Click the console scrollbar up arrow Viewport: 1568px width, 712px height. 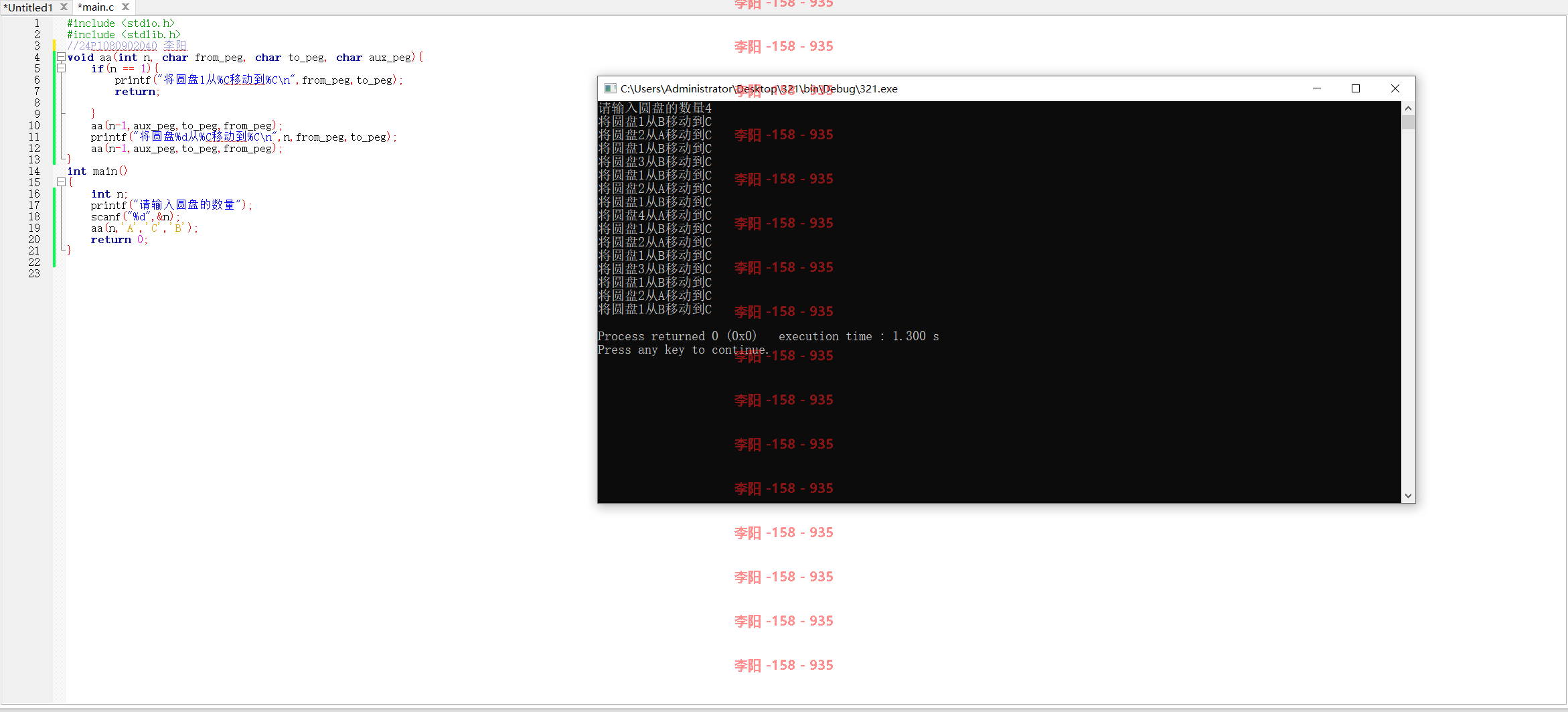click(x=1408, y=108)
